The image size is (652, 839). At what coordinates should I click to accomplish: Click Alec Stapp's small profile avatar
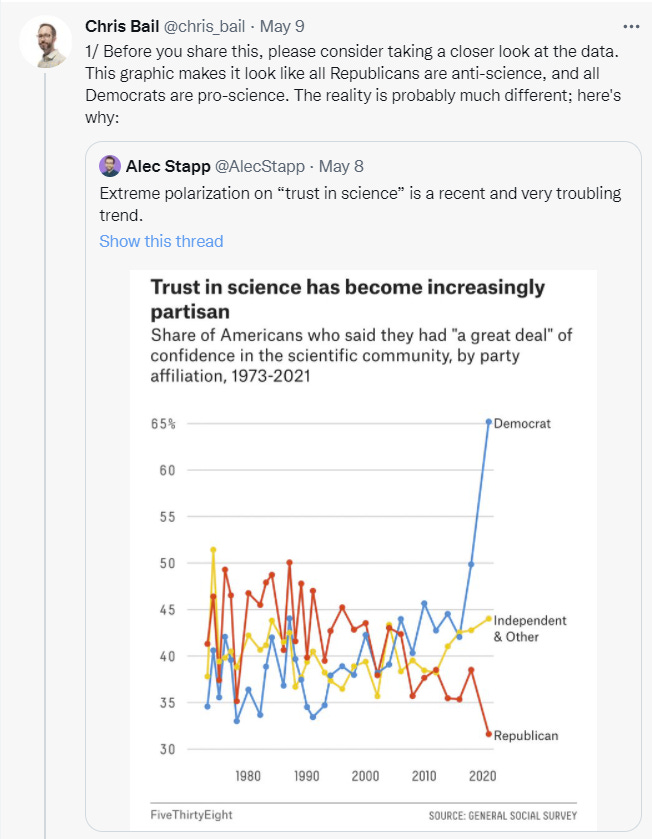tap(110, 166)
